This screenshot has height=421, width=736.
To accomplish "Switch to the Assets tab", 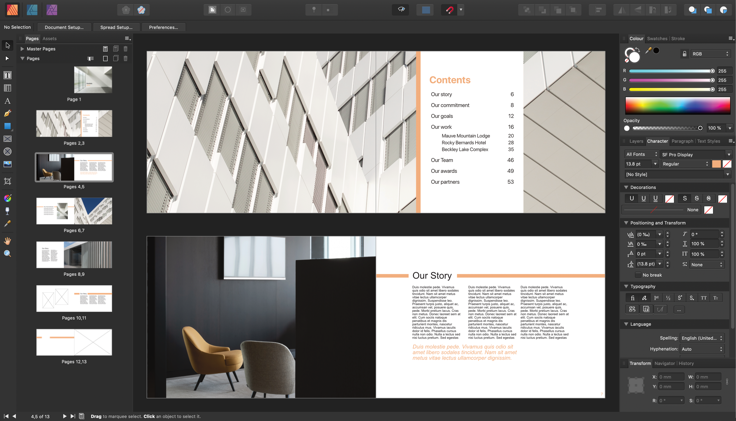I will pyautogui.click(x=49, y=39).
